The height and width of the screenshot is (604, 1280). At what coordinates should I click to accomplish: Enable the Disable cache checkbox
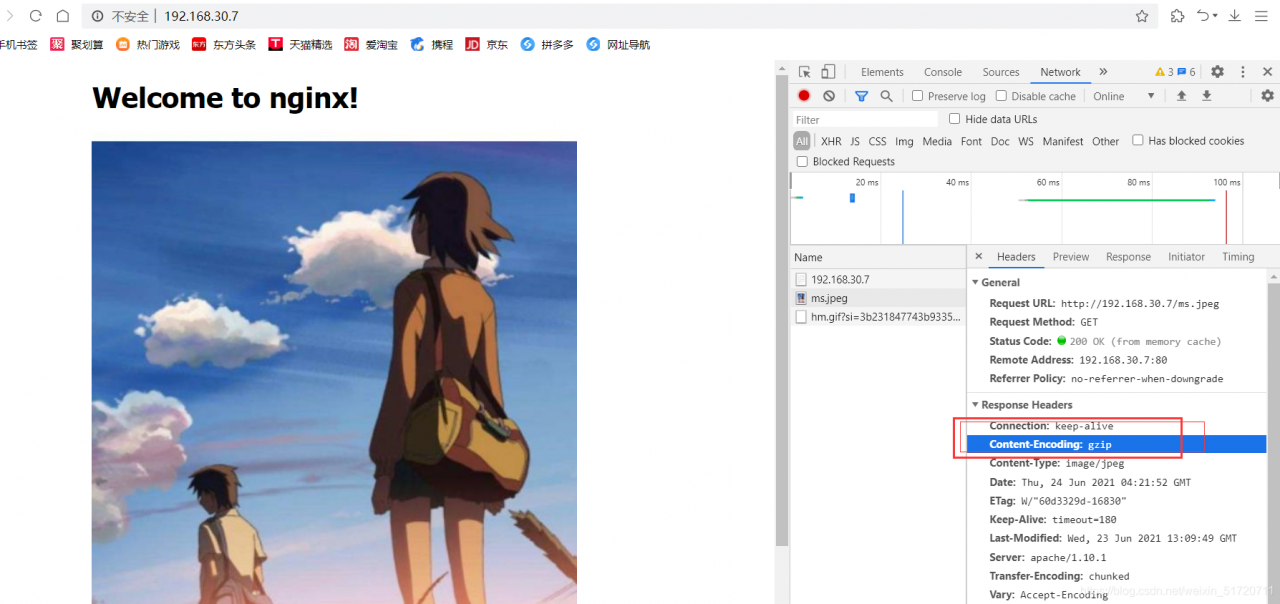click(1001, 96)
